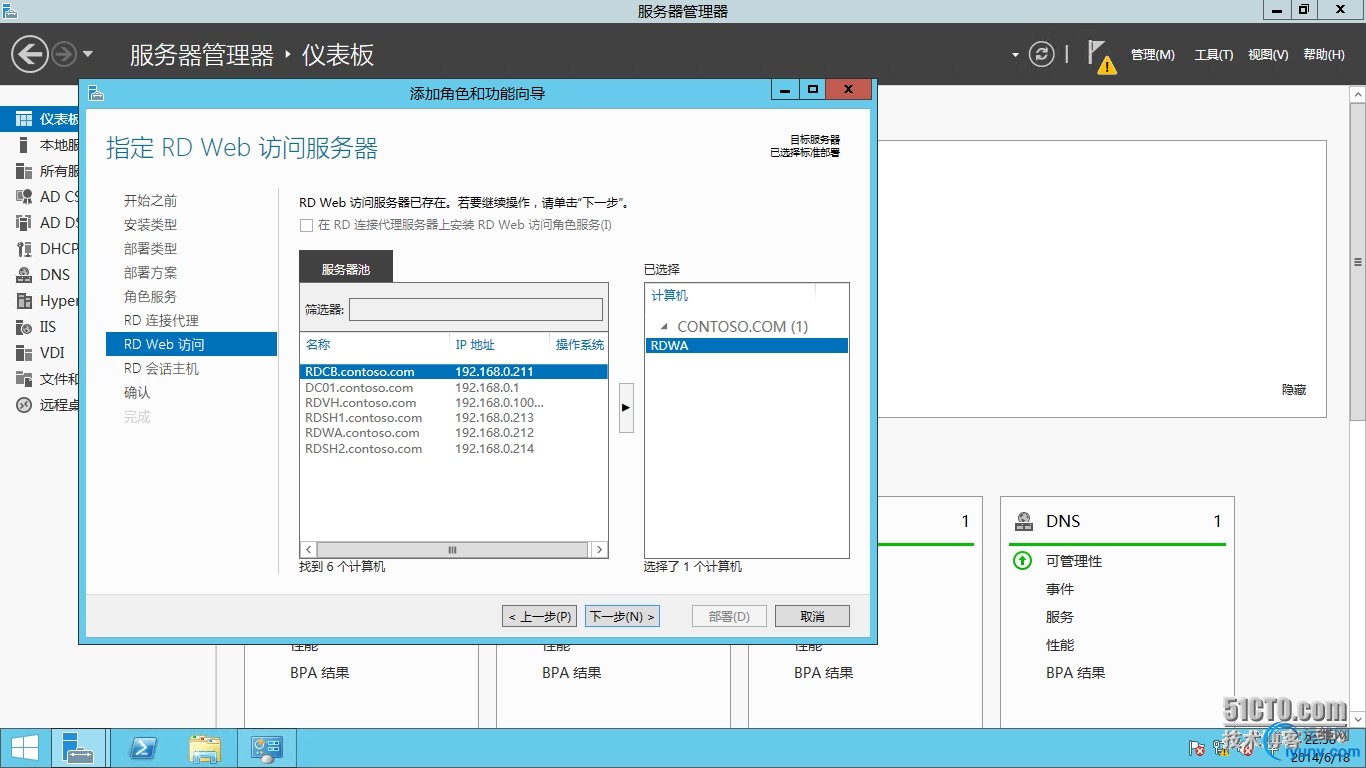
Task: Open BPA 结果 in the DNS tile
Action: pos(1076,673)
